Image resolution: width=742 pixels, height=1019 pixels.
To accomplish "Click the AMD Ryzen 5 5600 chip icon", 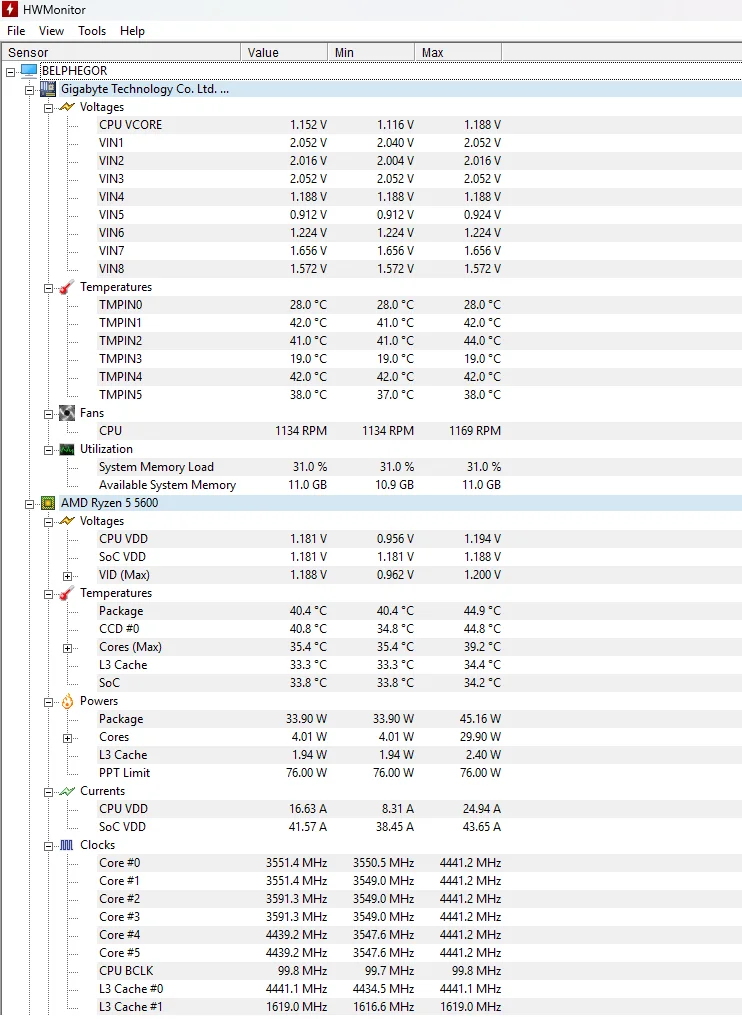I will 47,503.
